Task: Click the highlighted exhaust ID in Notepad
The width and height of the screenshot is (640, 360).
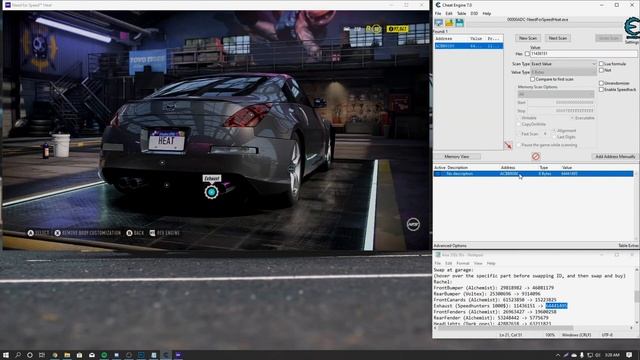Action: (x=556, y=306)
